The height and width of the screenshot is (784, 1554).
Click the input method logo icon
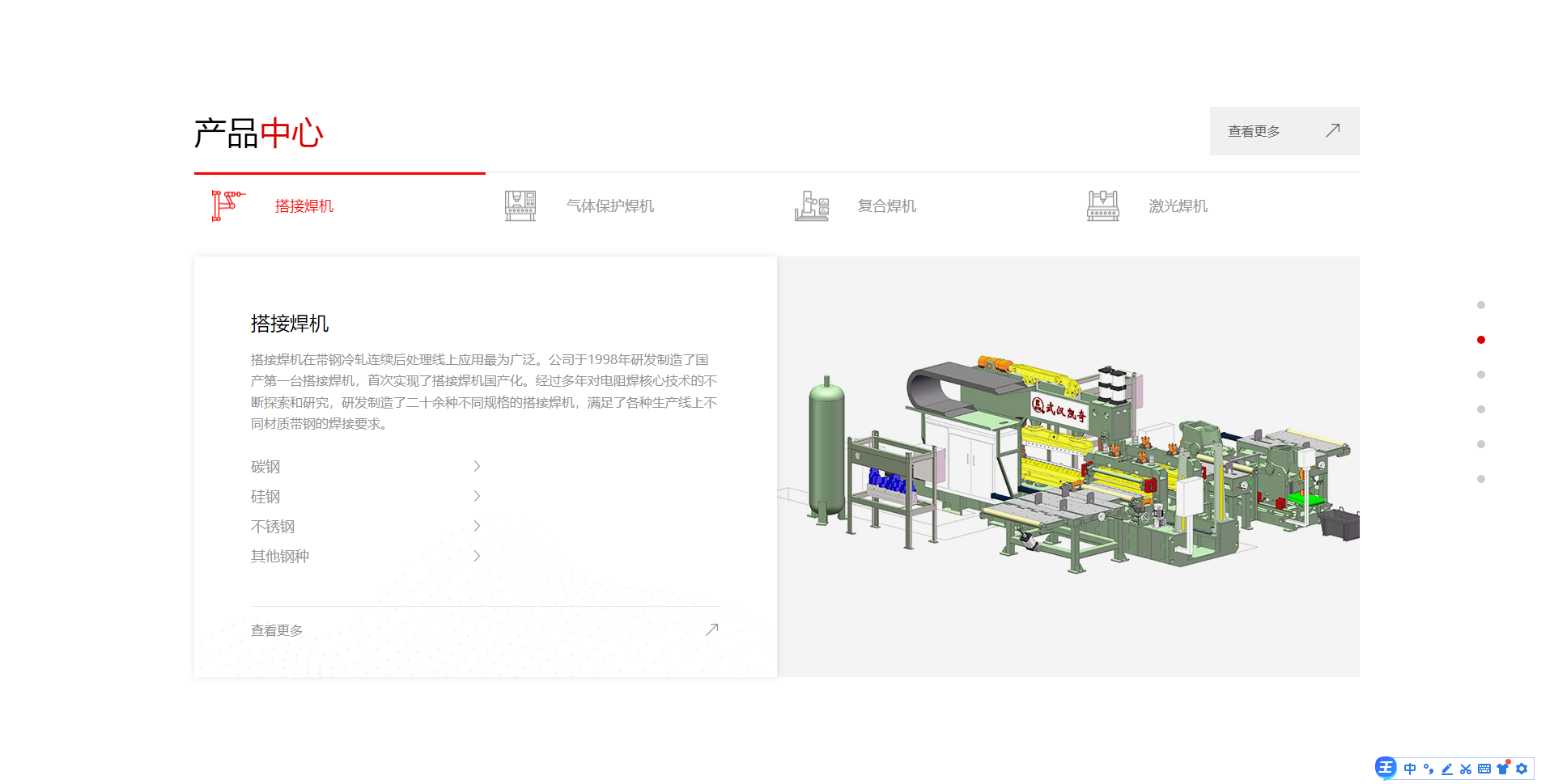1386,768
